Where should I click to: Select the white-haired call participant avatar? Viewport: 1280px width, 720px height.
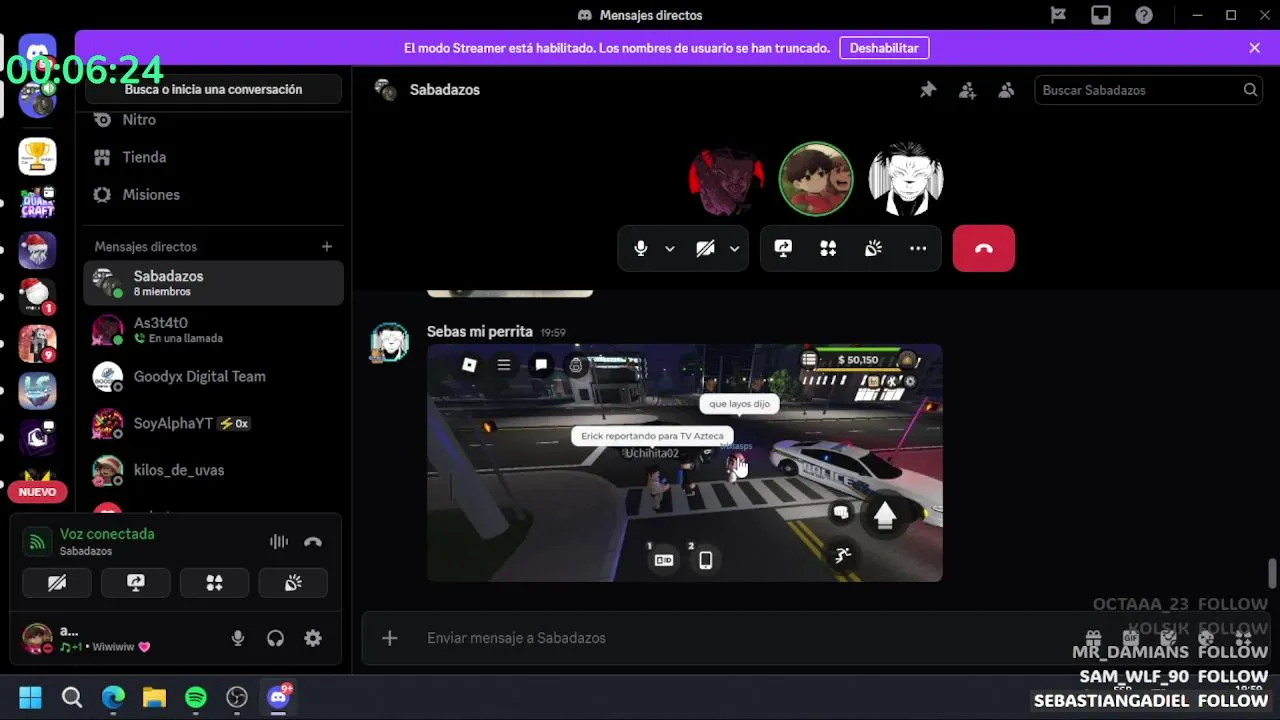[906, 179]
